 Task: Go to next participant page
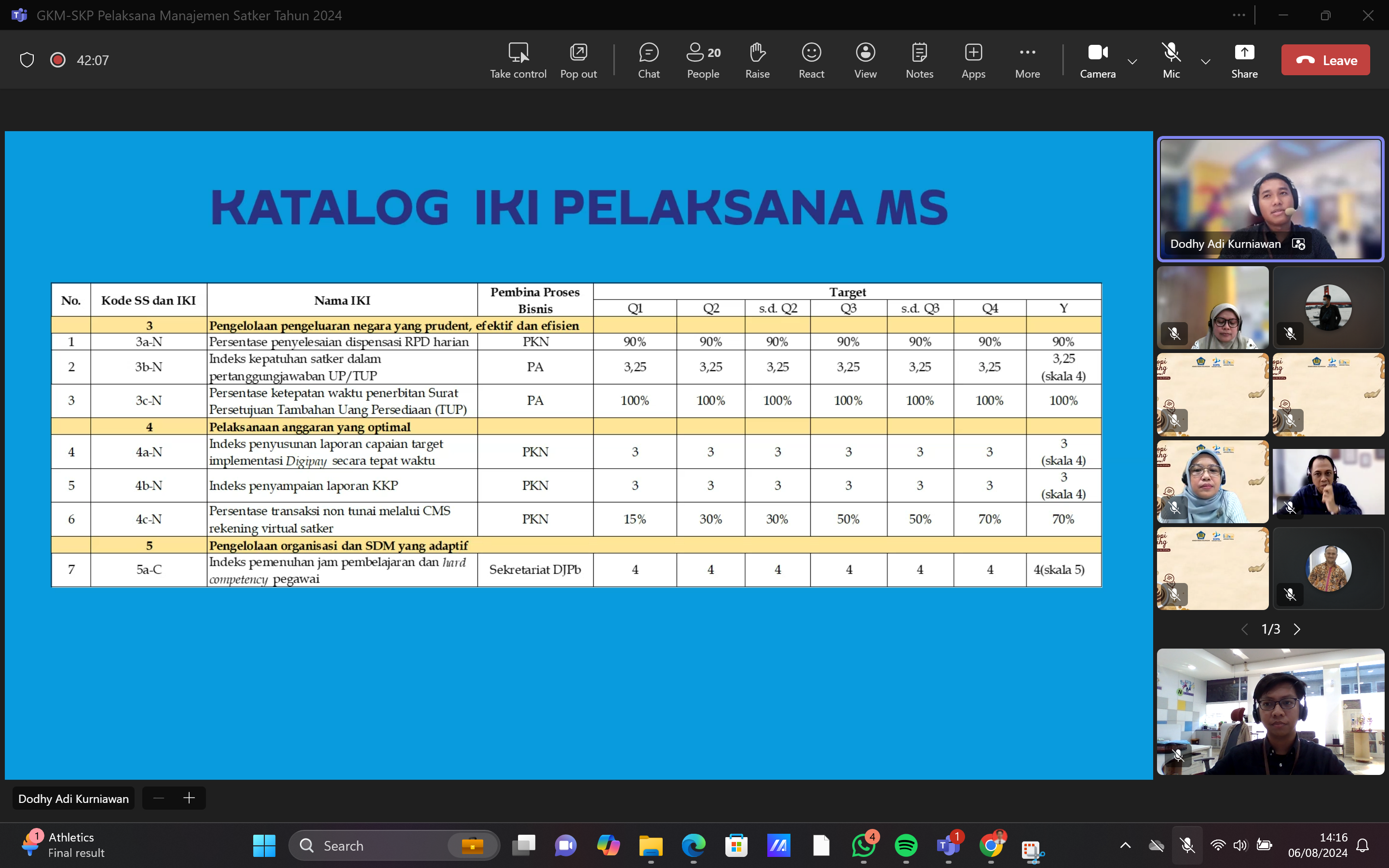(1297, 629)
